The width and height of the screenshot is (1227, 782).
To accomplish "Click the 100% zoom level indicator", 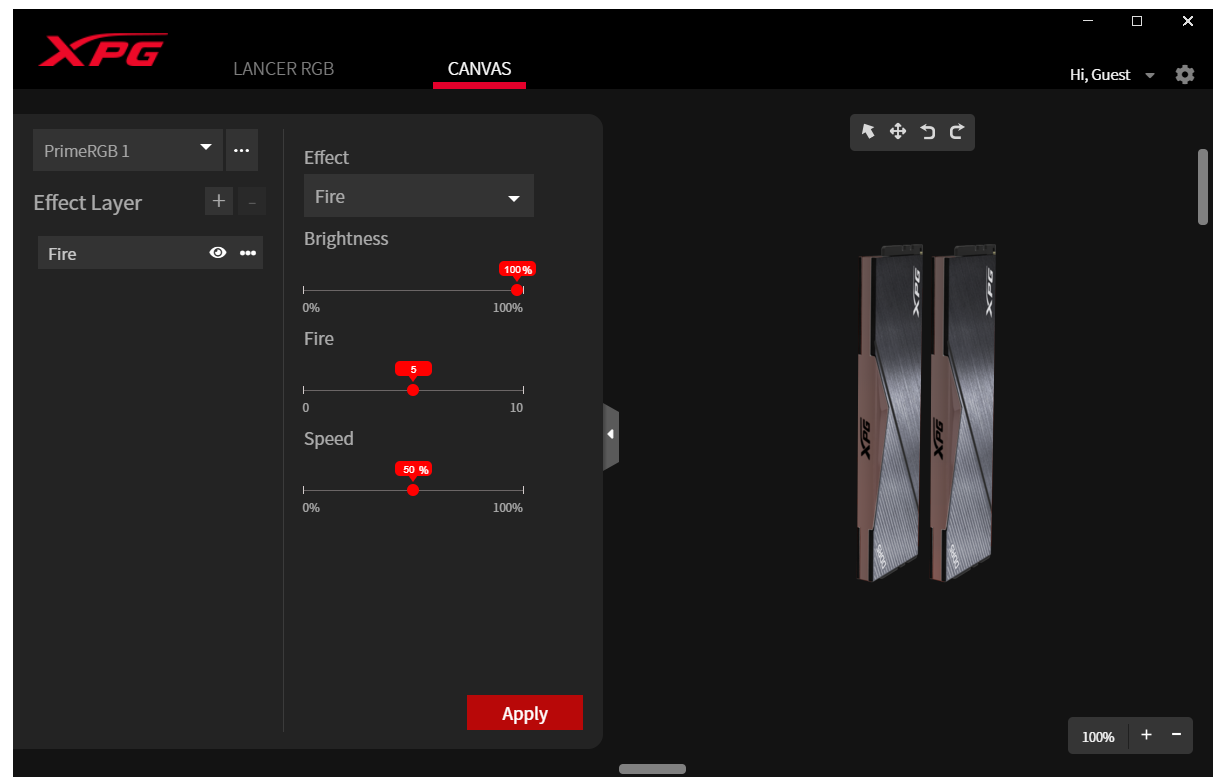I will pyautogui.click(x=1098, y=736).
